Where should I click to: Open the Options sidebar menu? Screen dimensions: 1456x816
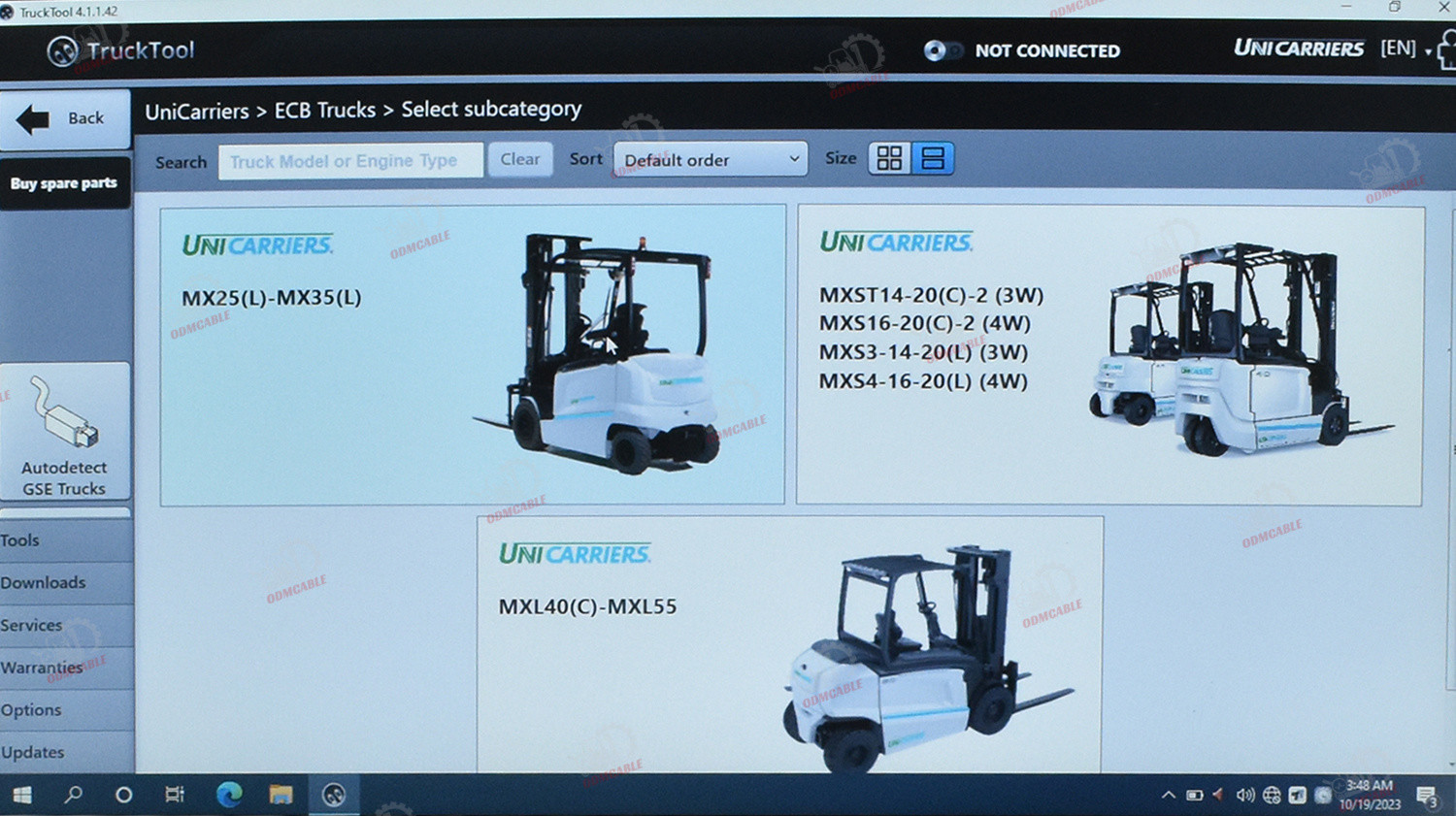[x=66, y=710]
